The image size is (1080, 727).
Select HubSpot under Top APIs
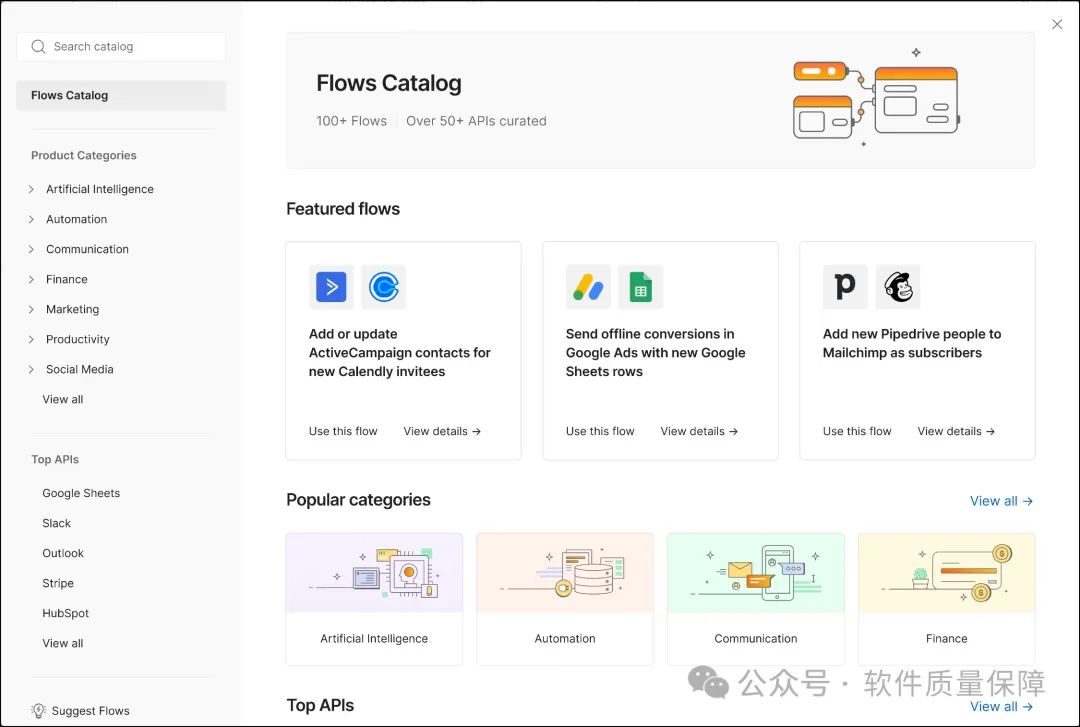pos(65,613)
